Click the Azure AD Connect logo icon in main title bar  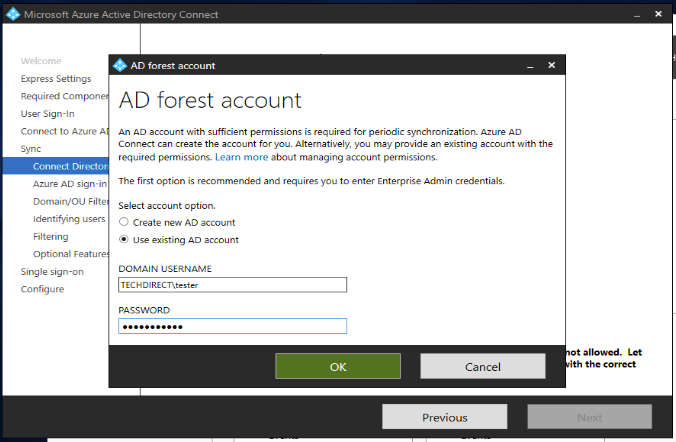click(13, 14)
